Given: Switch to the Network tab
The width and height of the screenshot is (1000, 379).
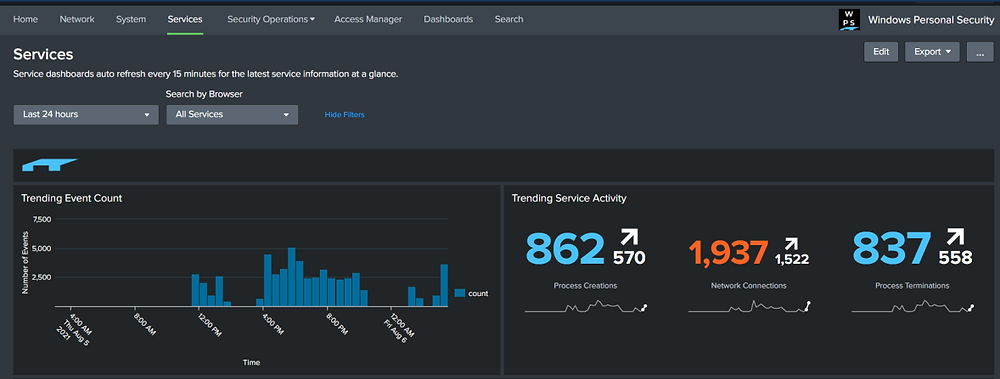Looking at the screenshot, I should [x=77, y=19].
